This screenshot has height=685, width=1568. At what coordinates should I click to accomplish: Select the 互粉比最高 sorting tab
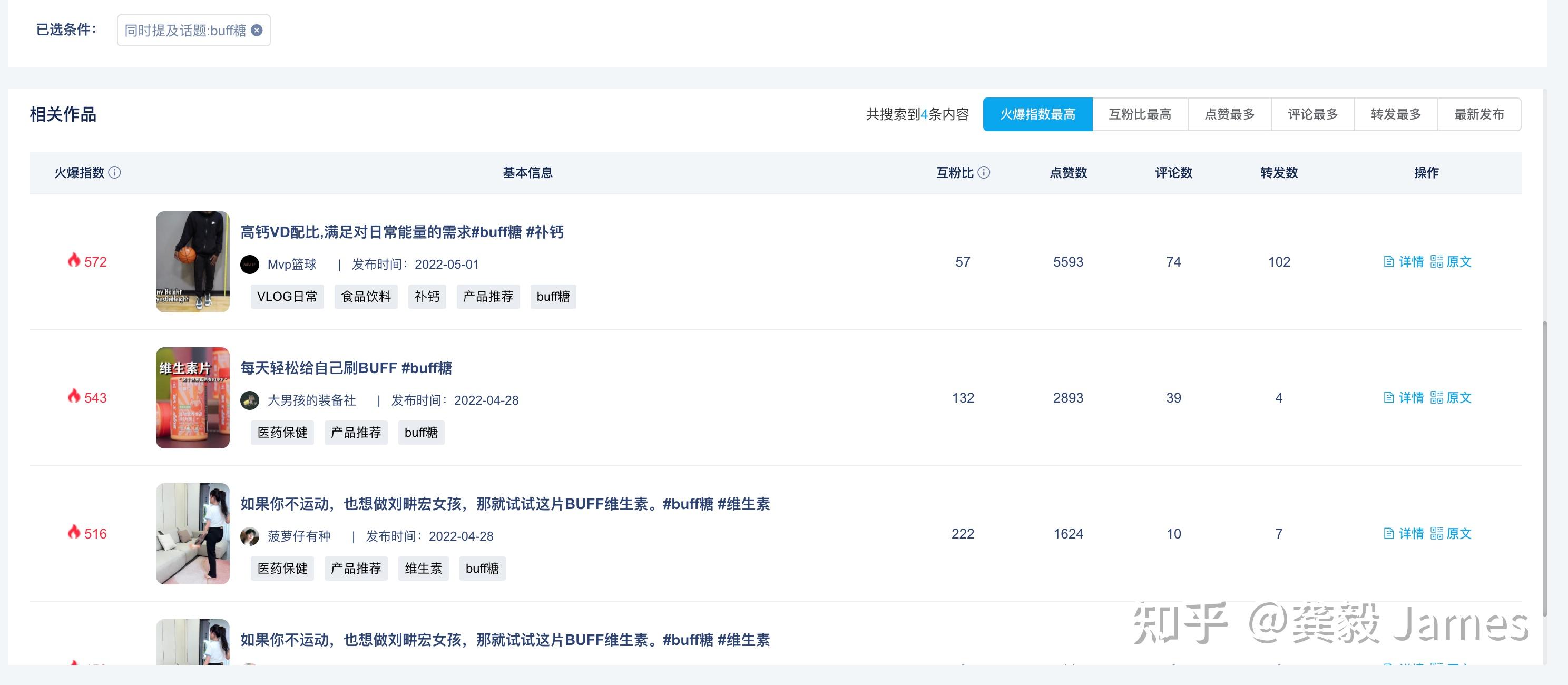[1140, 114]
